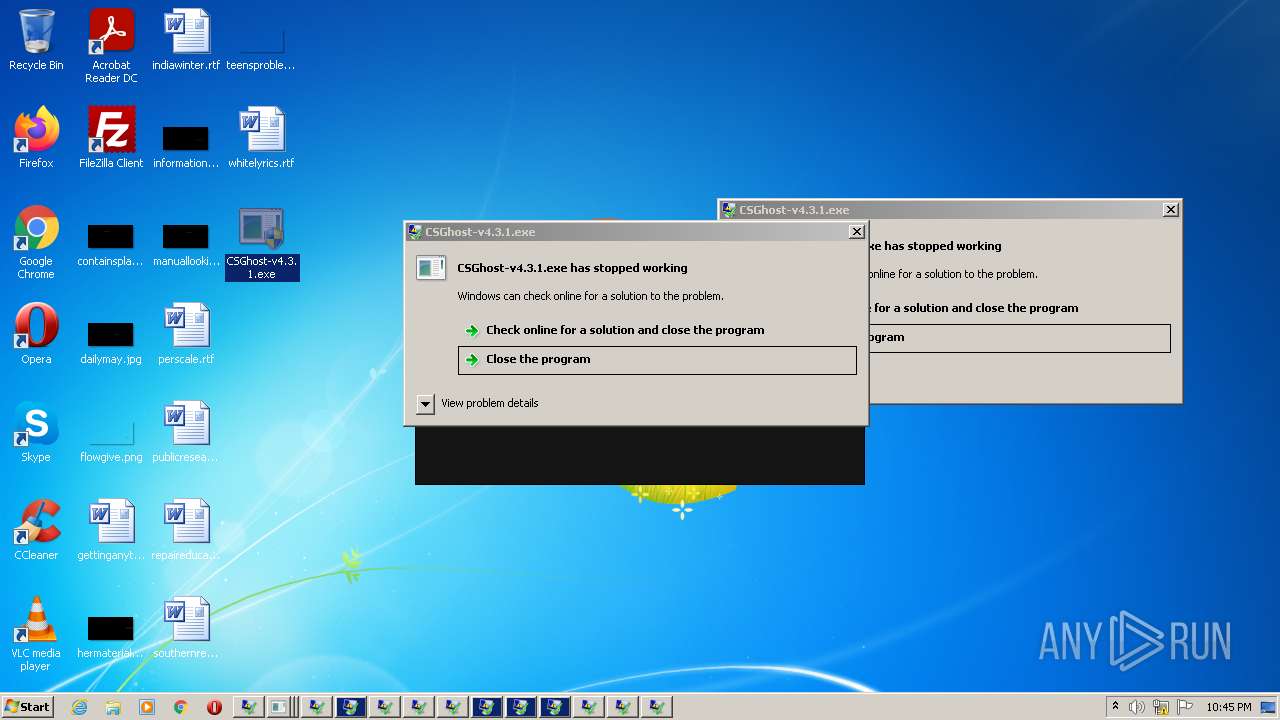Open the Skype desktop shortcut
This screenshot has height=720, width=1280.
tap(36, 432)
